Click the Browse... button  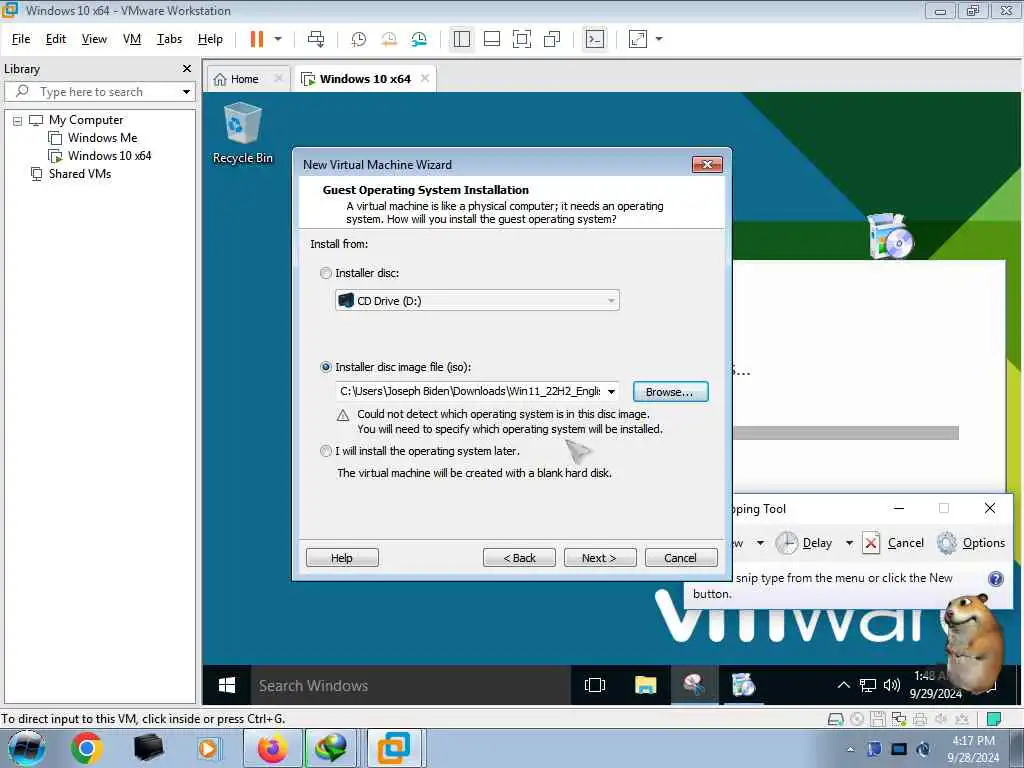click(671, 392)
